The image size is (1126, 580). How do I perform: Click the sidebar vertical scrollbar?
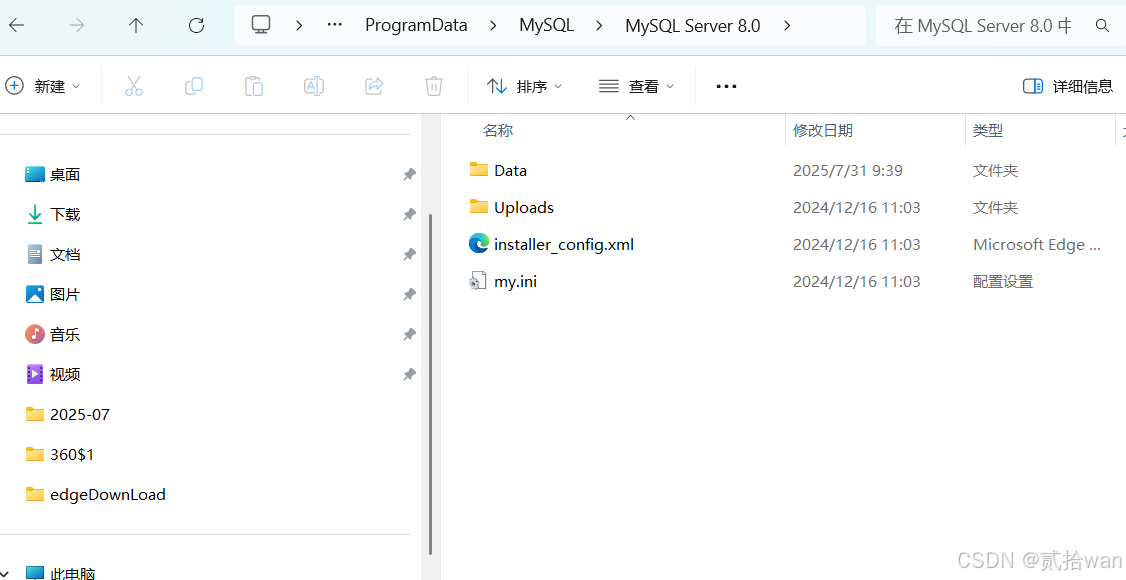[x=430, y=384]
